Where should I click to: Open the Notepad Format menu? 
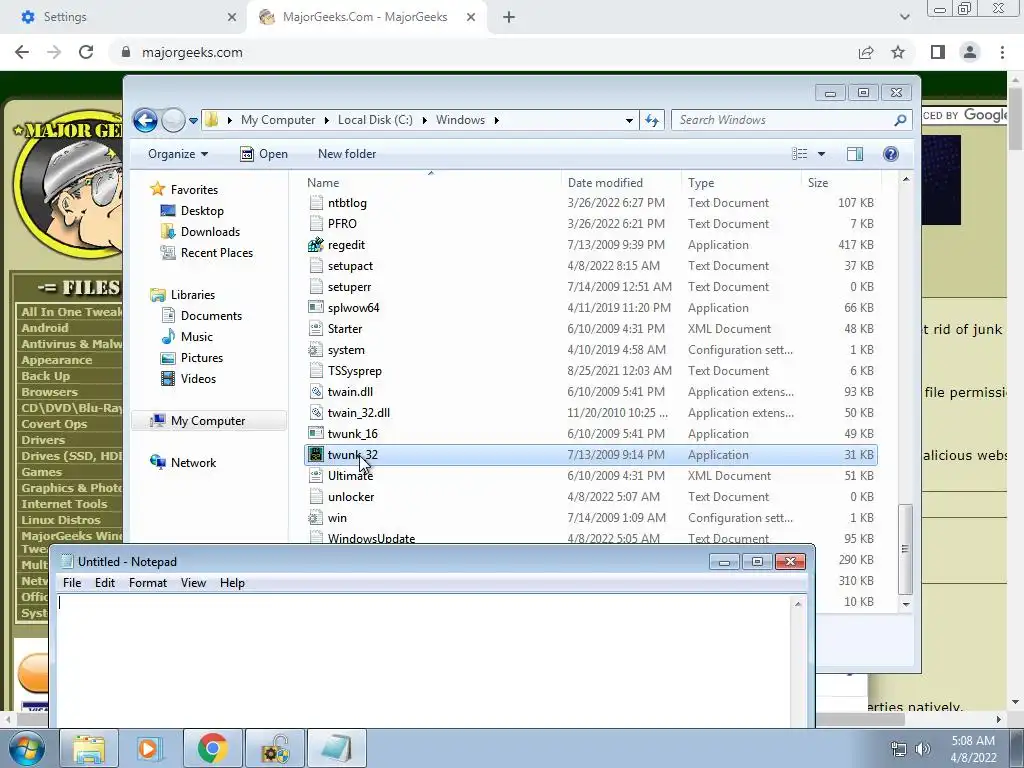point(148,583)
